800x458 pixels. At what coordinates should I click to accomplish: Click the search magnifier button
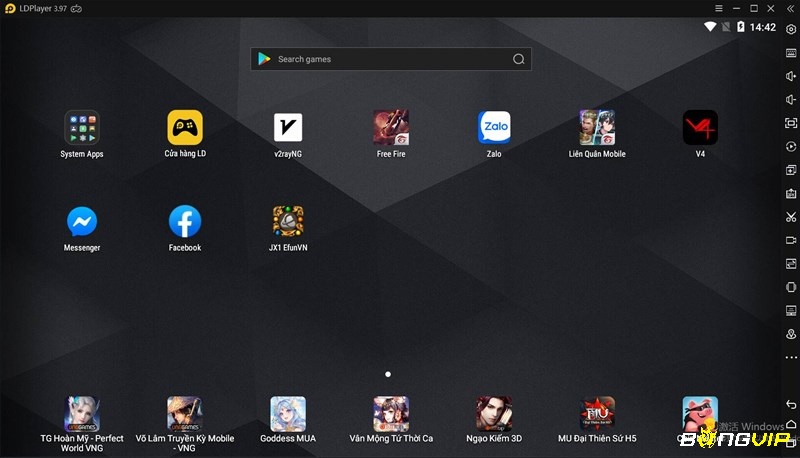tap(518, 59)
